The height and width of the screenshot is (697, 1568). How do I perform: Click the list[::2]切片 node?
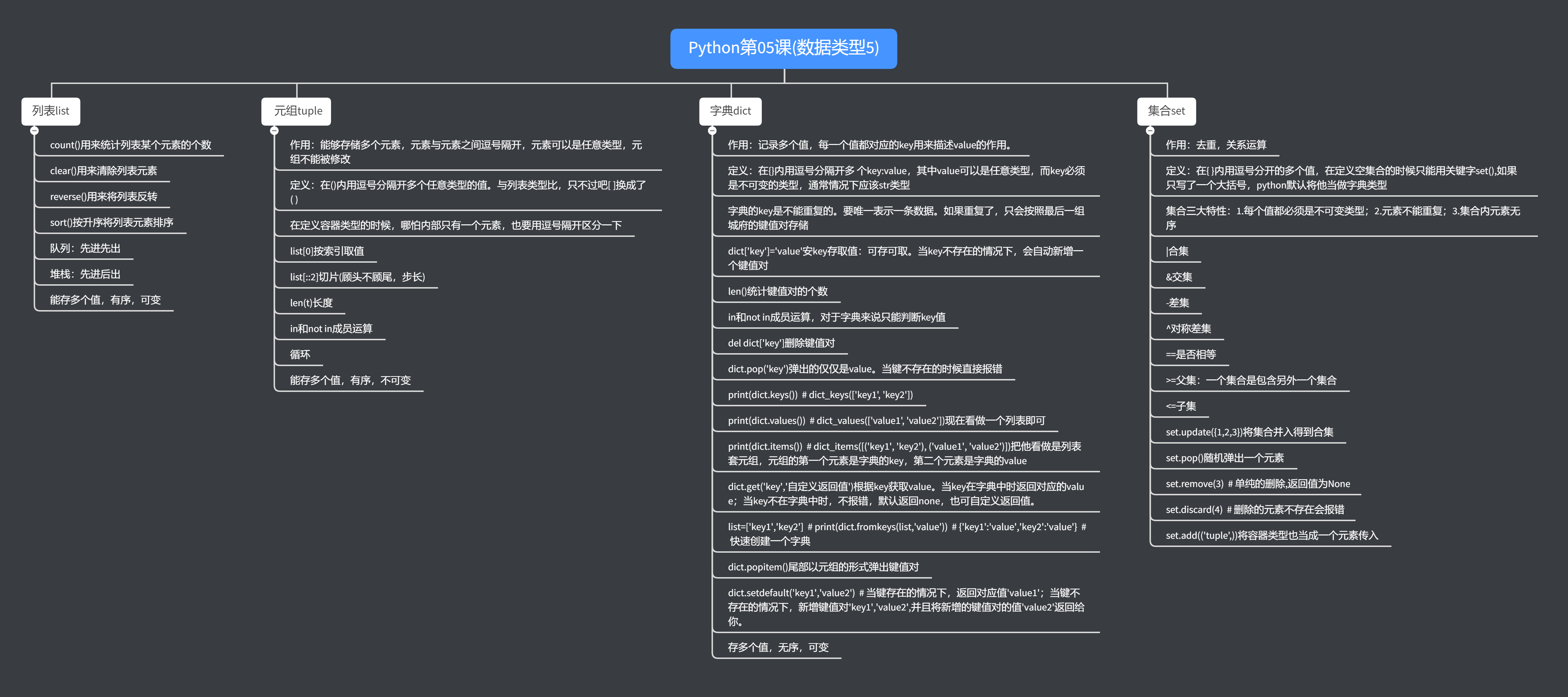coord(357,277)
